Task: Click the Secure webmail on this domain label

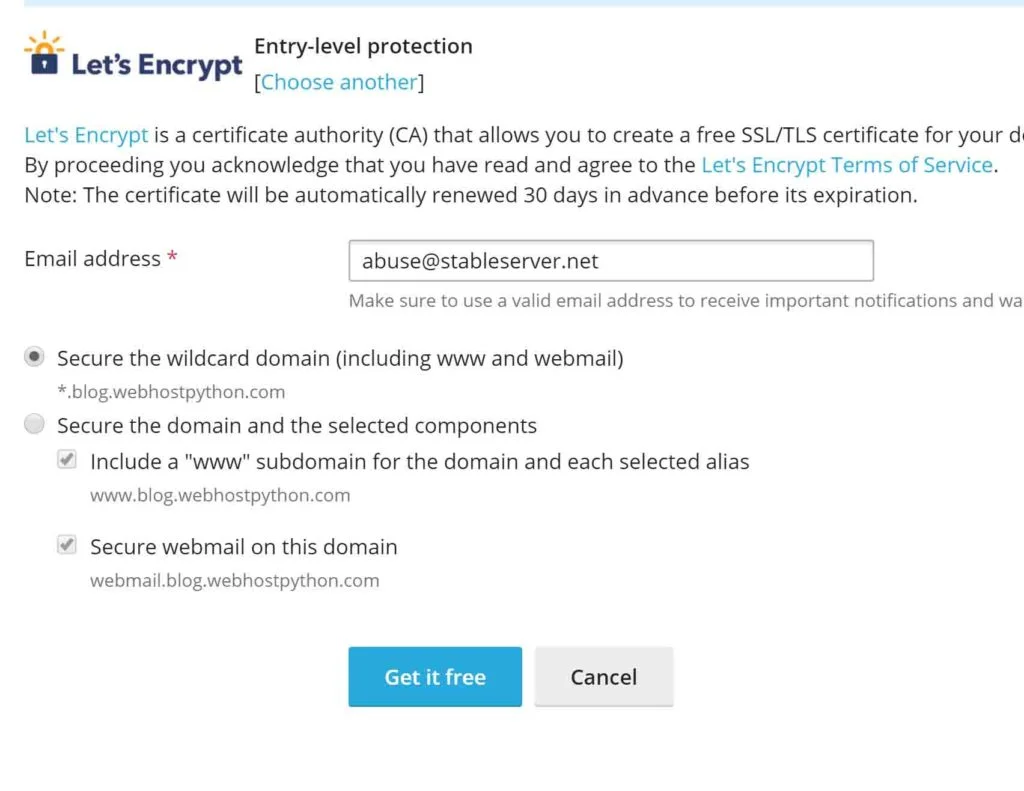Action: [244, 547]
